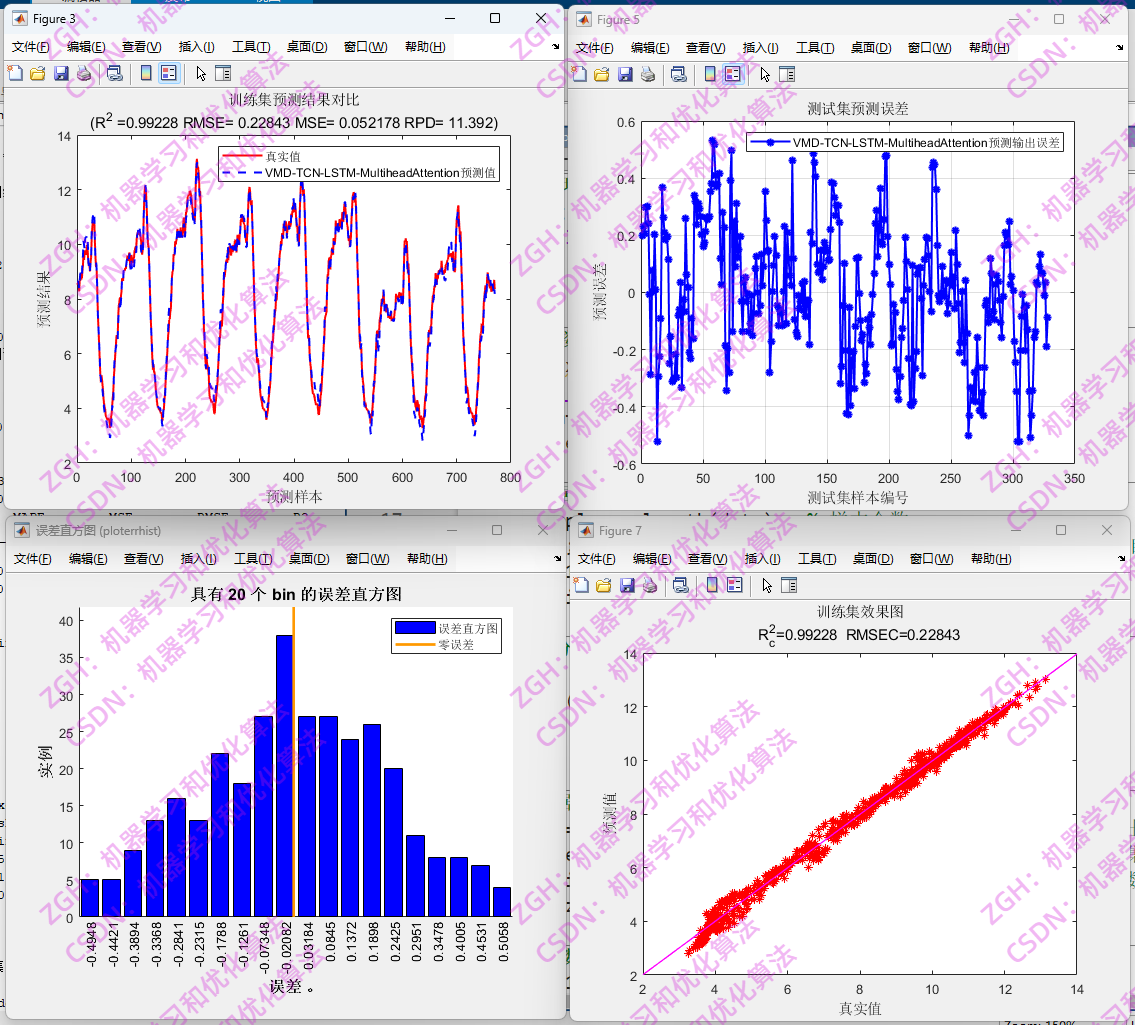Image resolution: width=1135 pixels, height=1025 pixels.
Task: Click the dock arrow in Figure 5 menu bar
Action: click(x=1120, y=48)
